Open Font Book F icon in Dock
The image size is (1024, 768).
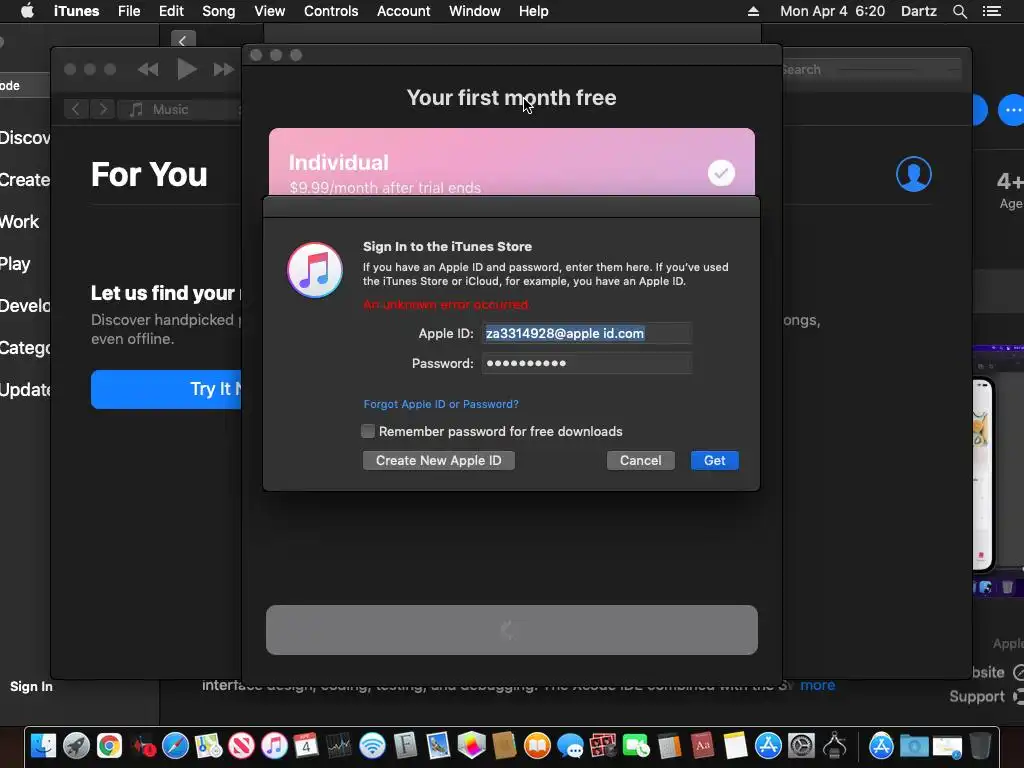coord(406,745)
